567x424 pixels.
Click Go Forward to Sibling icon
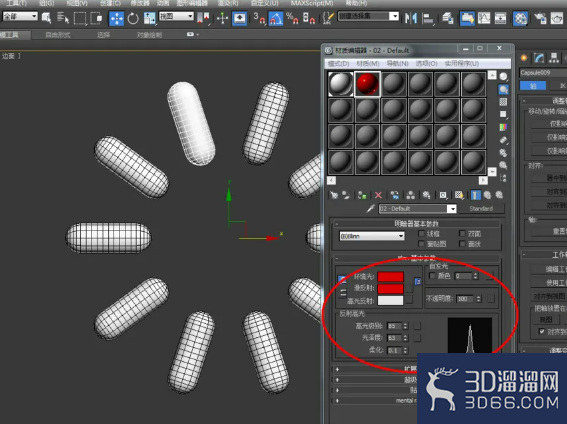(x=499, y=195)
